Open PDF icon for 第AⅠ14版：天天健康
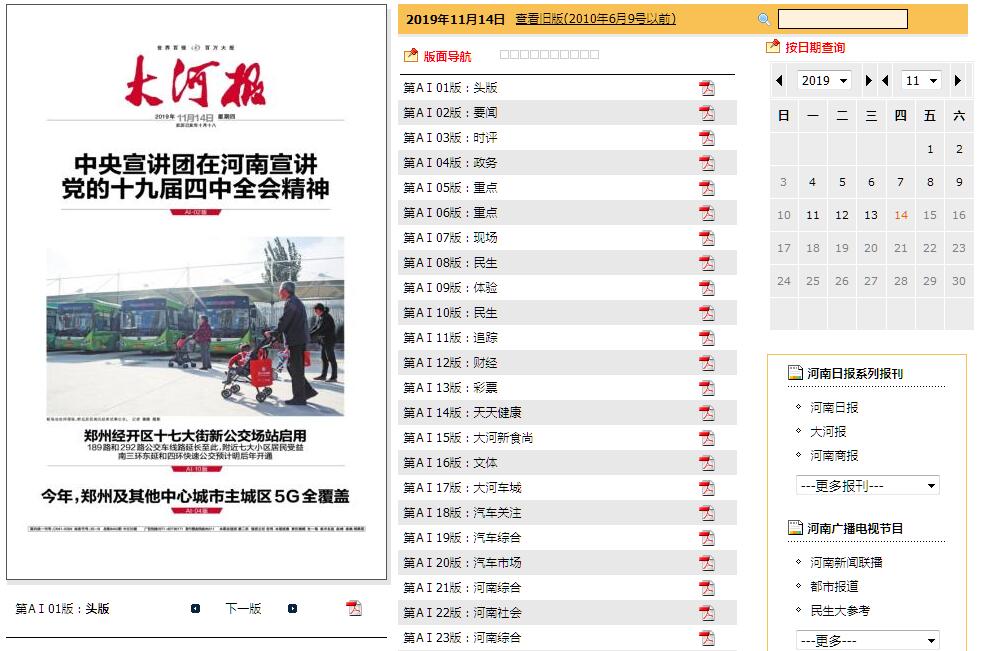Image resolution: width=983 pixels, height=651 pixels. point(707,413)
